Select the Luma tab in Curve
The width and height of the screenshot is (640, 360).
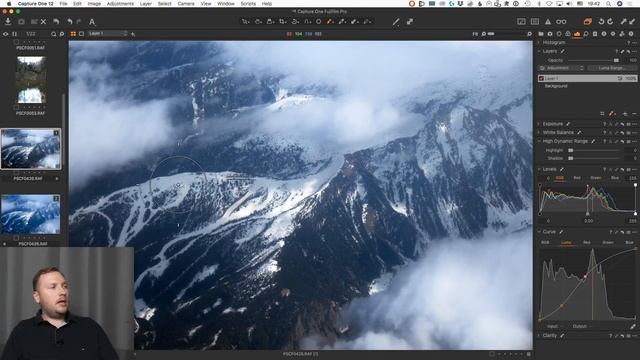(x=566, y=242)
